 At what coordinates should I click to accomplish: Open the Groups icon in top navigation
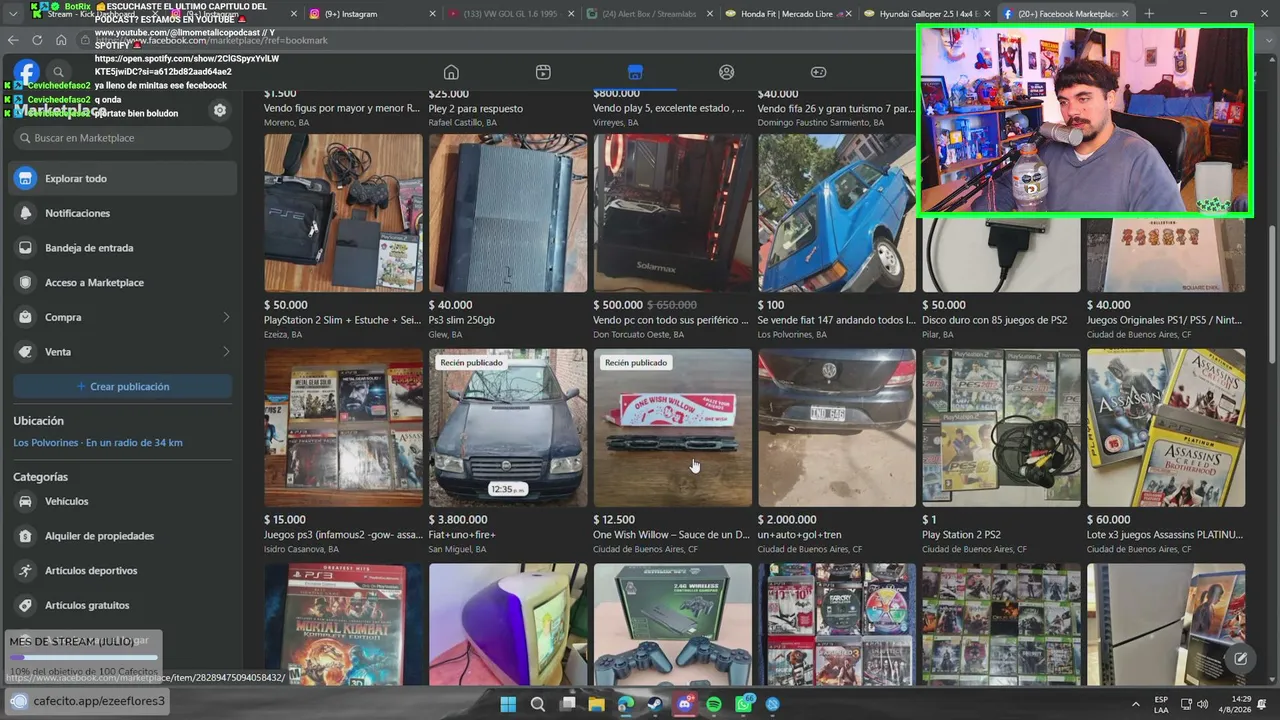(727, 72)
